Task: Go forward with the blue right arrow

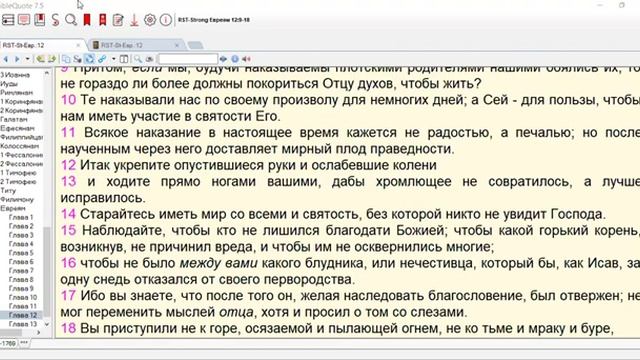Action: tap(17, 59)
